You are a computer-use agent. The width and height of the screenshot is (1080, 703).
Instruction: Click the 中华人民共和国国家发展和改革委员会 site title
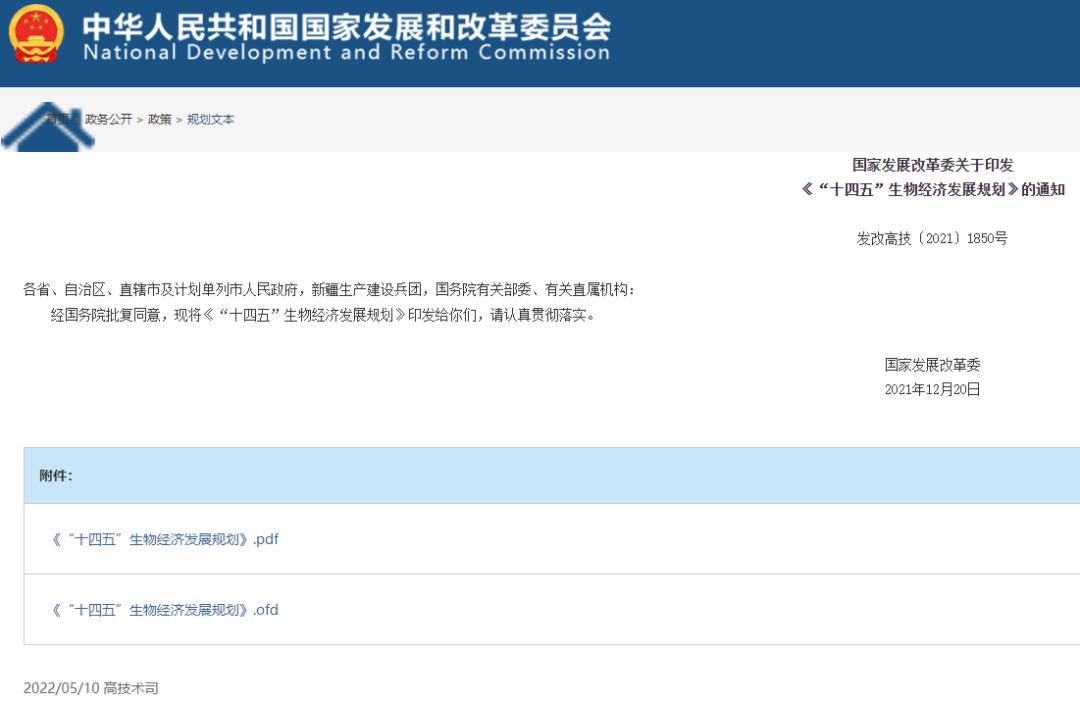346,27
